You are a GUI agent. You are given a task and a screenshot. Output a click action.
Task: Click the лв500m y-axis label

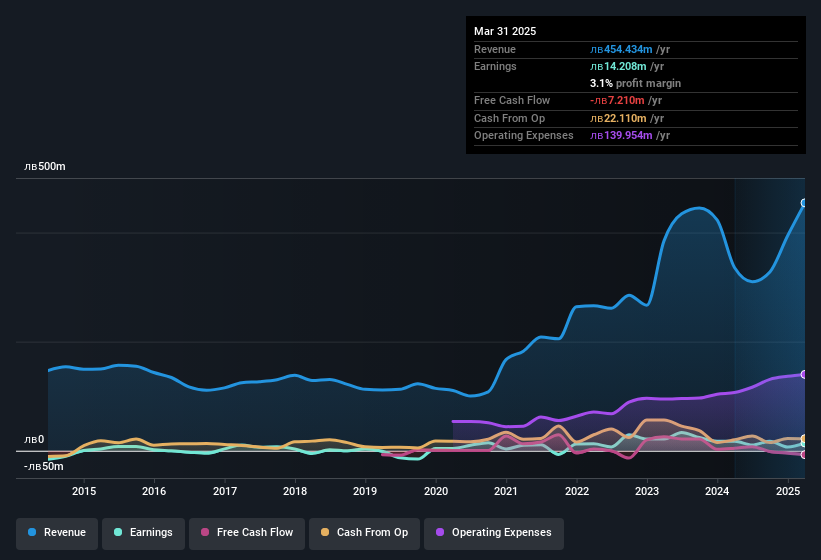coord(45,166)
